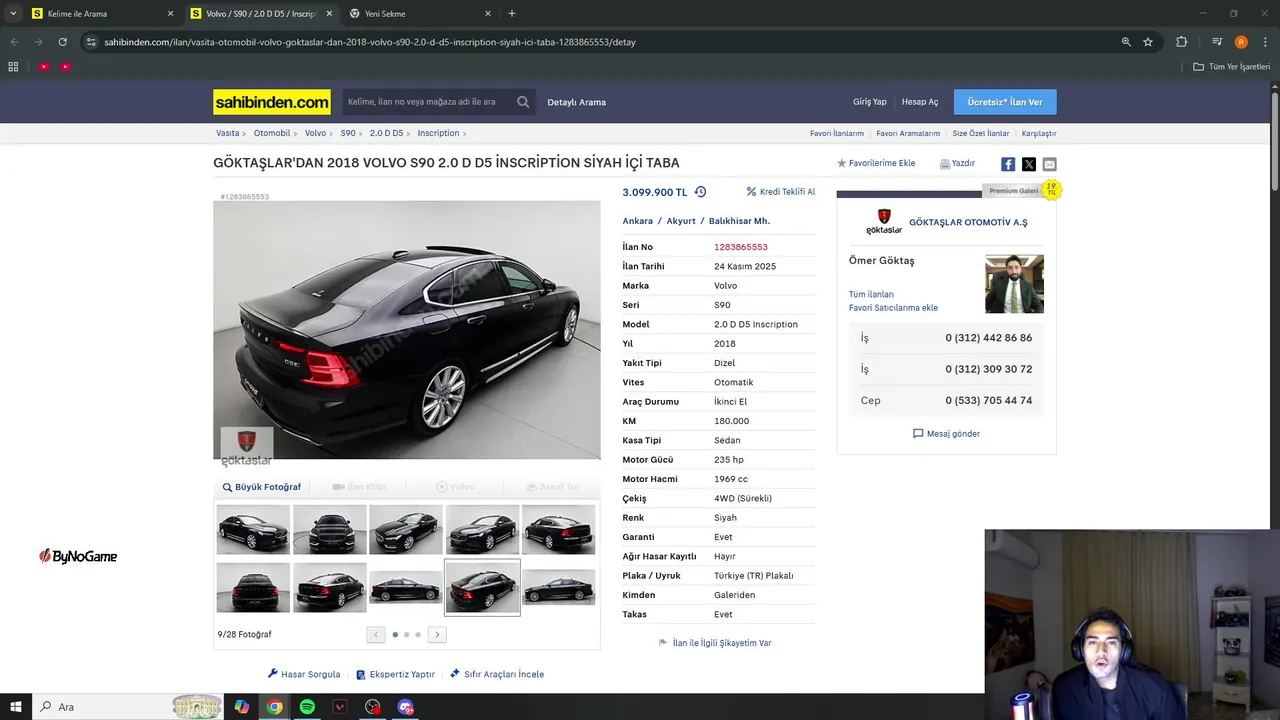This screenshot has width=1280, height=720.
Task: Open Discord icon in taskbar
Action: pos(405,707)
